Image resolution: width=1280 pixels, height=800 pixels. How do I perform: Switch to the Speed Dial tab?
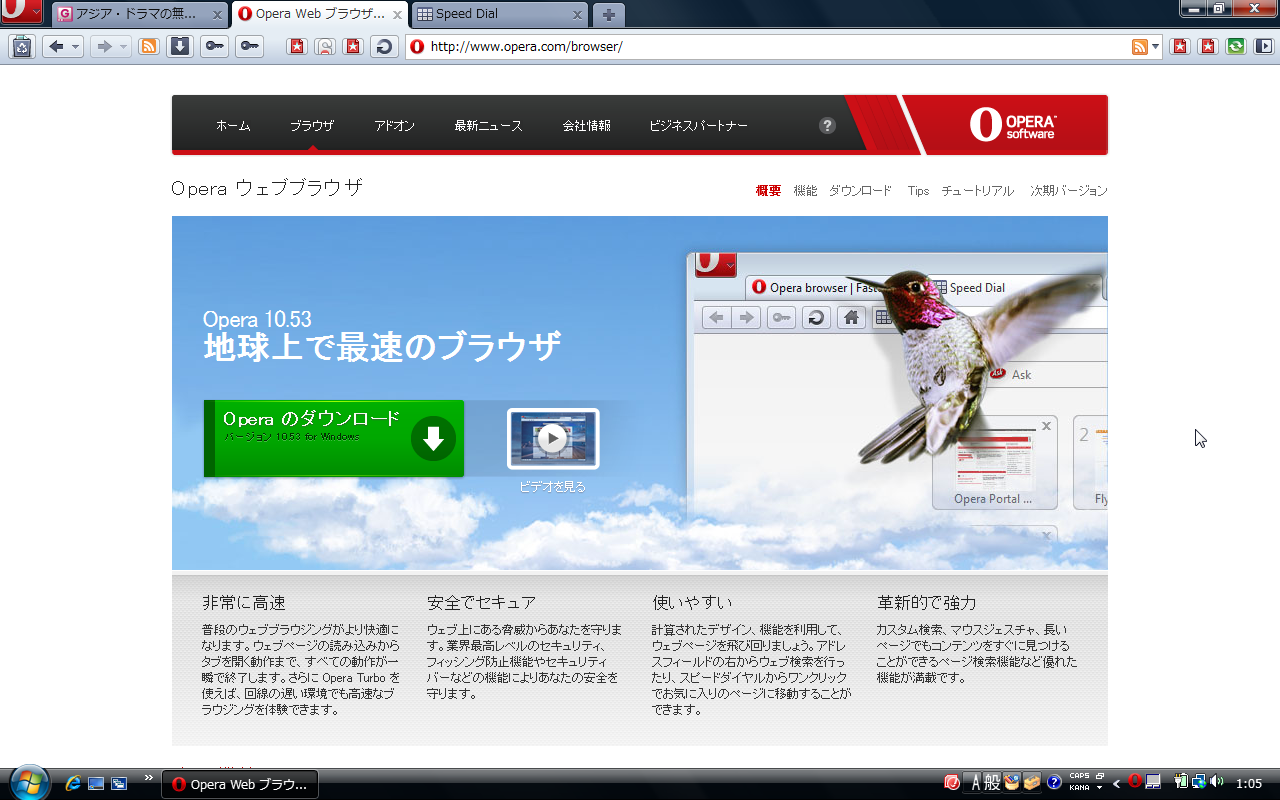(x=498, y=14)
